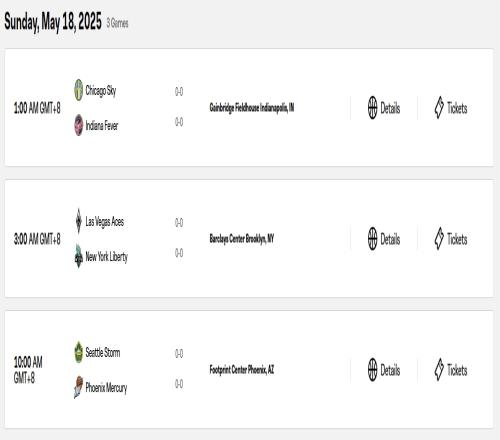
Task: Click the New York Liberty logo
Action: tap(78, 256)
